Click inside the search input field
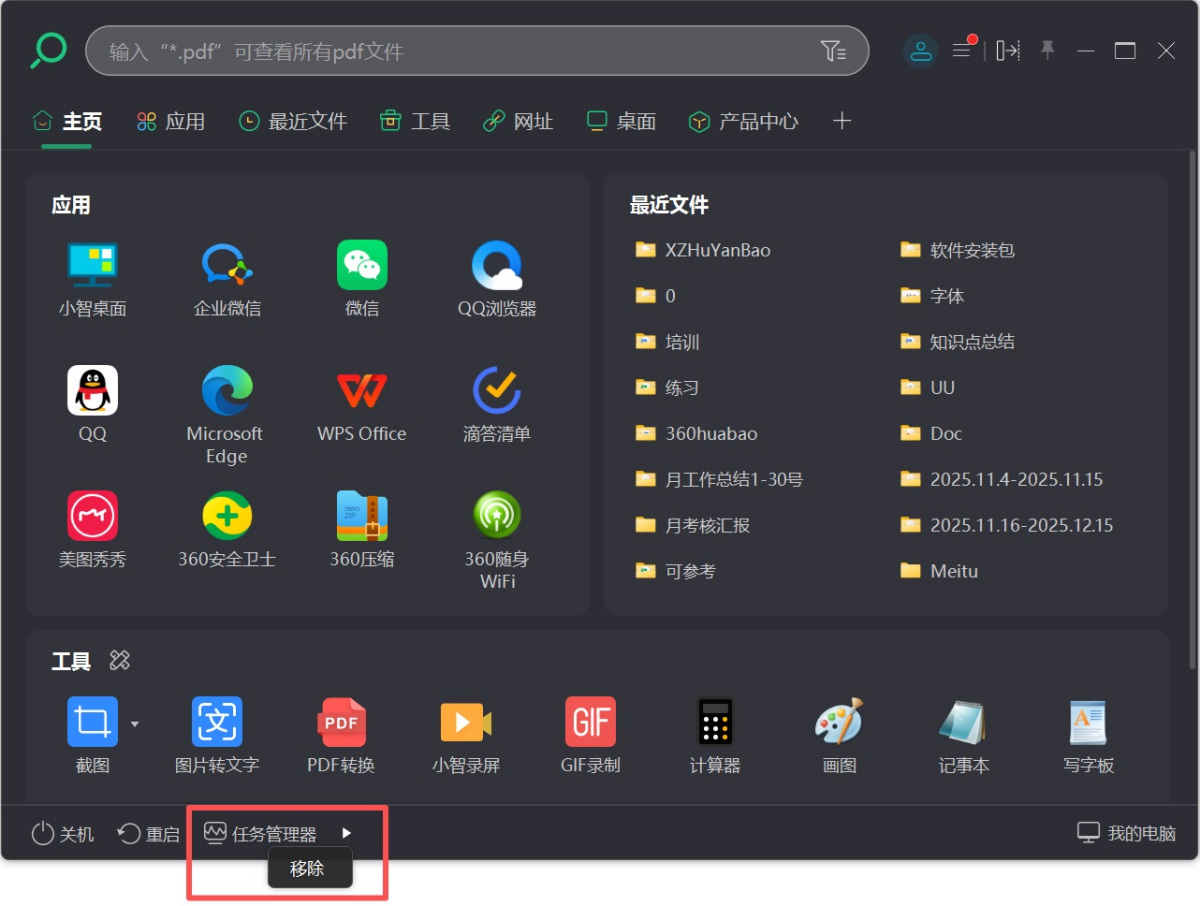1200x906 pixels. pos(450,50)
